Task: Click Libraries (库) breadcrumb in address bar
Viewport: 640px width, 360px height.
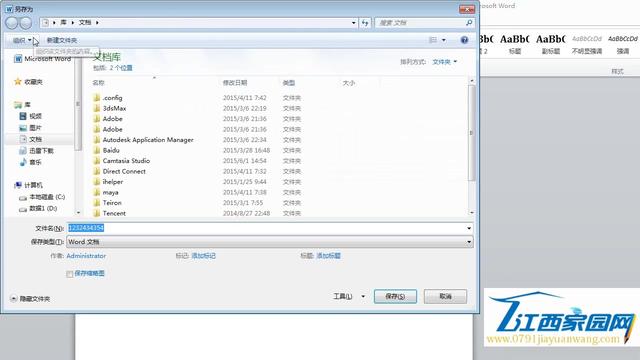Action: [63, 22]
